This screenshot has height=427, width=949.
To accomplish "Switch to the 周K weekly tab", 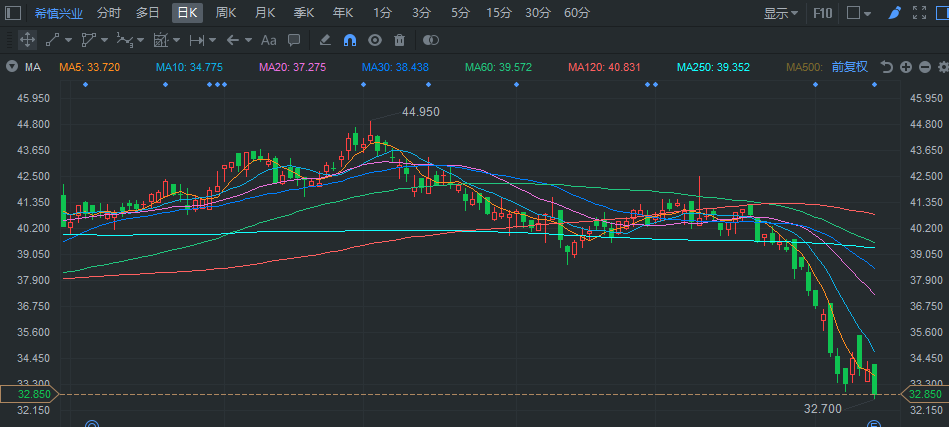I will click(x=226, y=13).
